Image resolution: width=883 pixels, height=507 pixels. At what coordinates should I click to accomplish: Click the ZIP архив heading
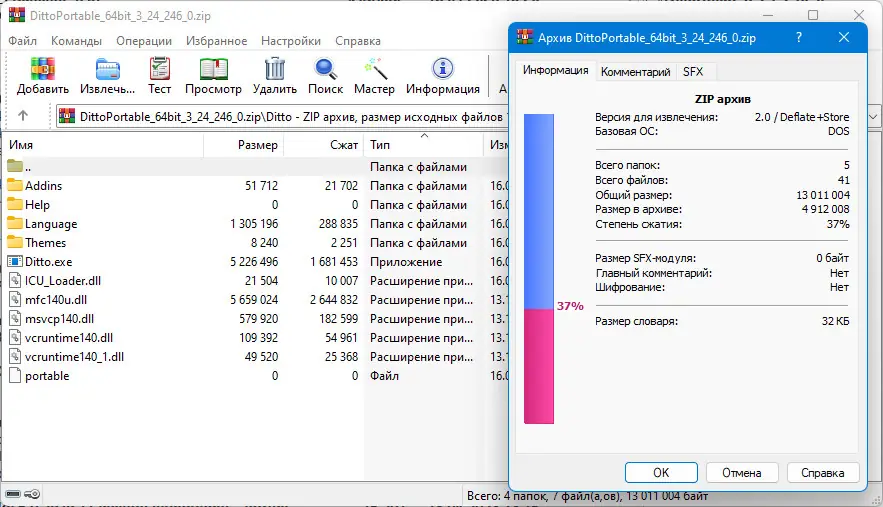723,99
